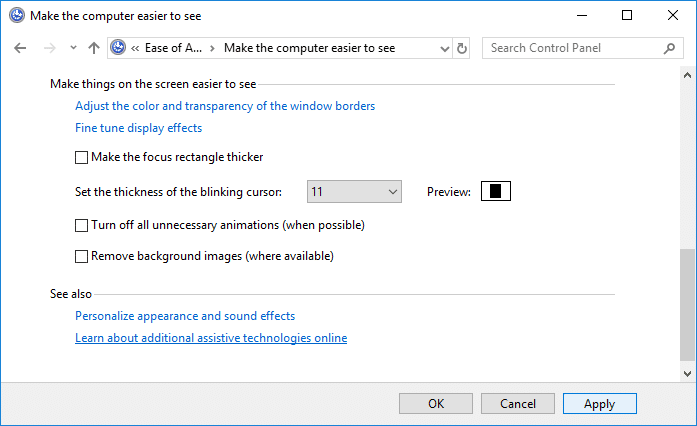Check Turn off all unnecessary animations
Viewport: 697px width, 426px height.
pos(82,225)
